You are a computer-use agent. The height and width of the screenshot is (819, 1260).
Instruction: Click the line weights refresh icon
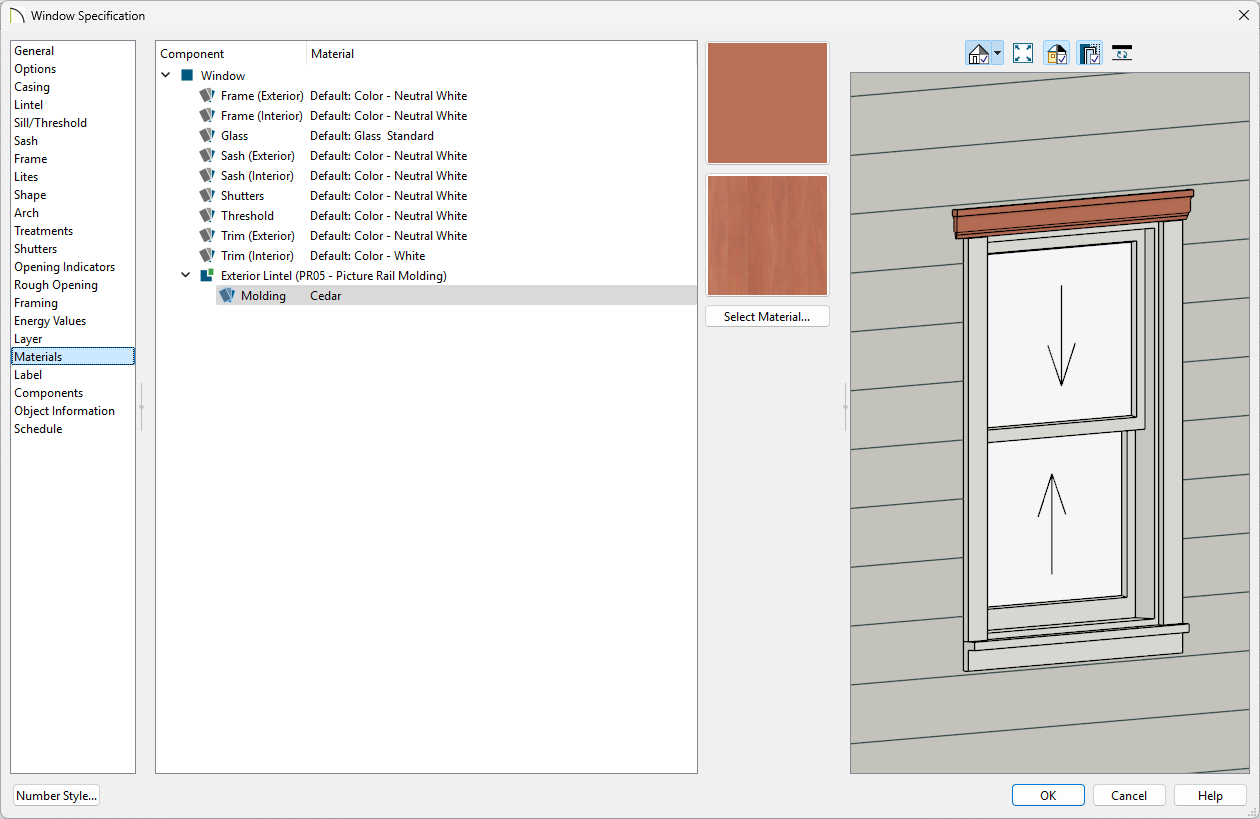pos(1122,53)
